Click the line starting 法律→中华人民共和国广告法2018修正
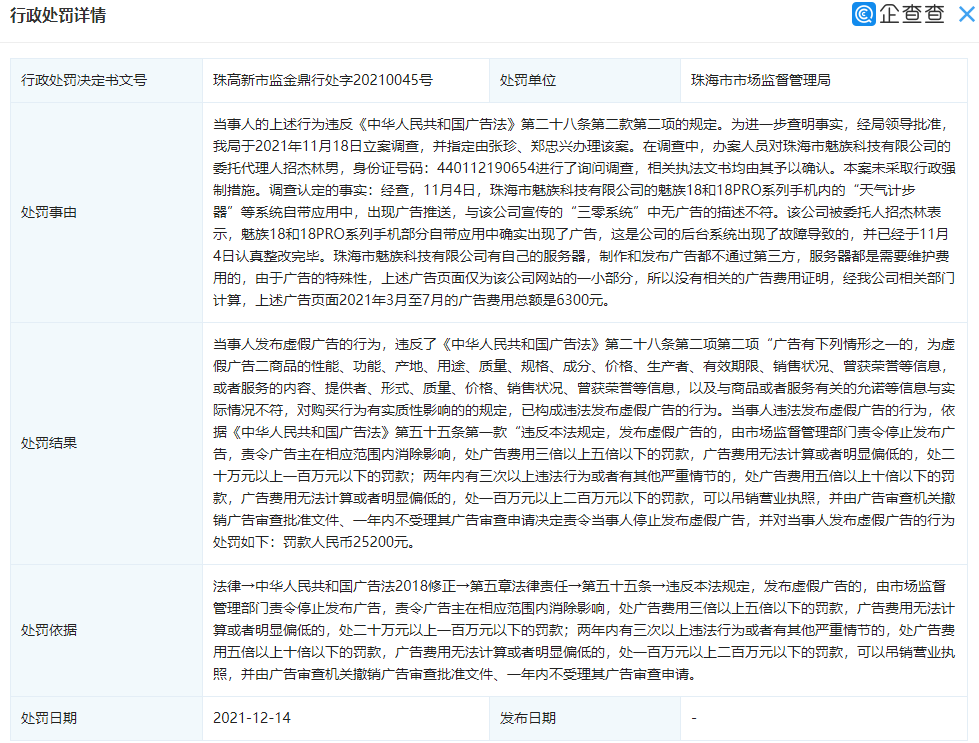Image resolution: width=979 pixels, height=743 pixels. tap(579, 586)
